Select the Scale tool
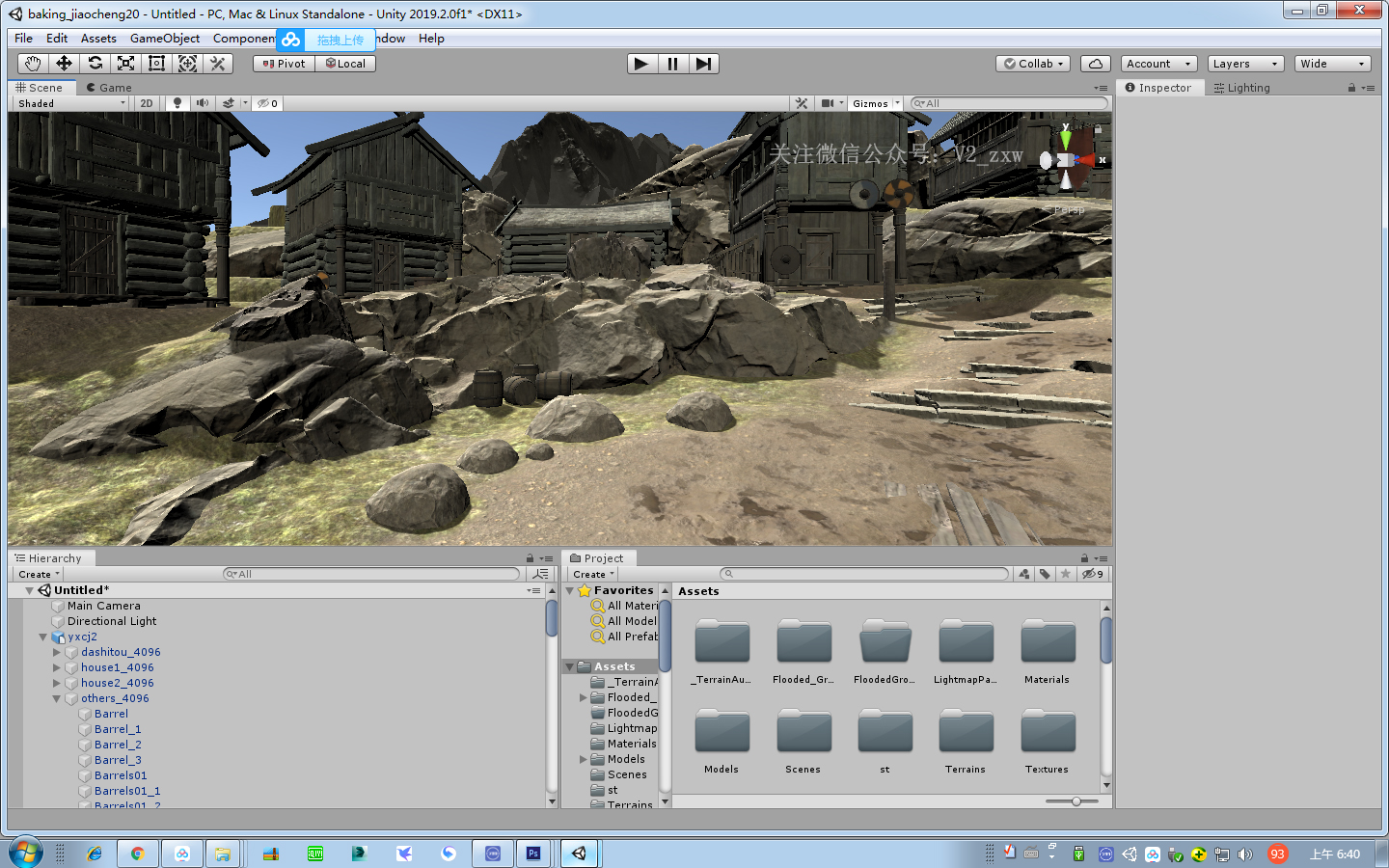This screenshot has height=868, width=1389. pyautogui.click(x=125, y=64)
